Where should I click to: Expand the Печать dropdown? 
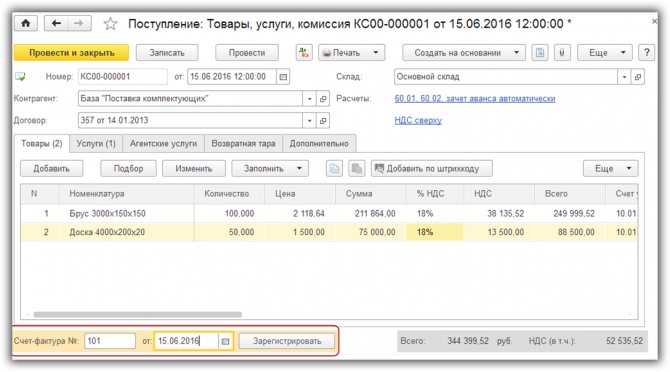[x=376, y=53]
